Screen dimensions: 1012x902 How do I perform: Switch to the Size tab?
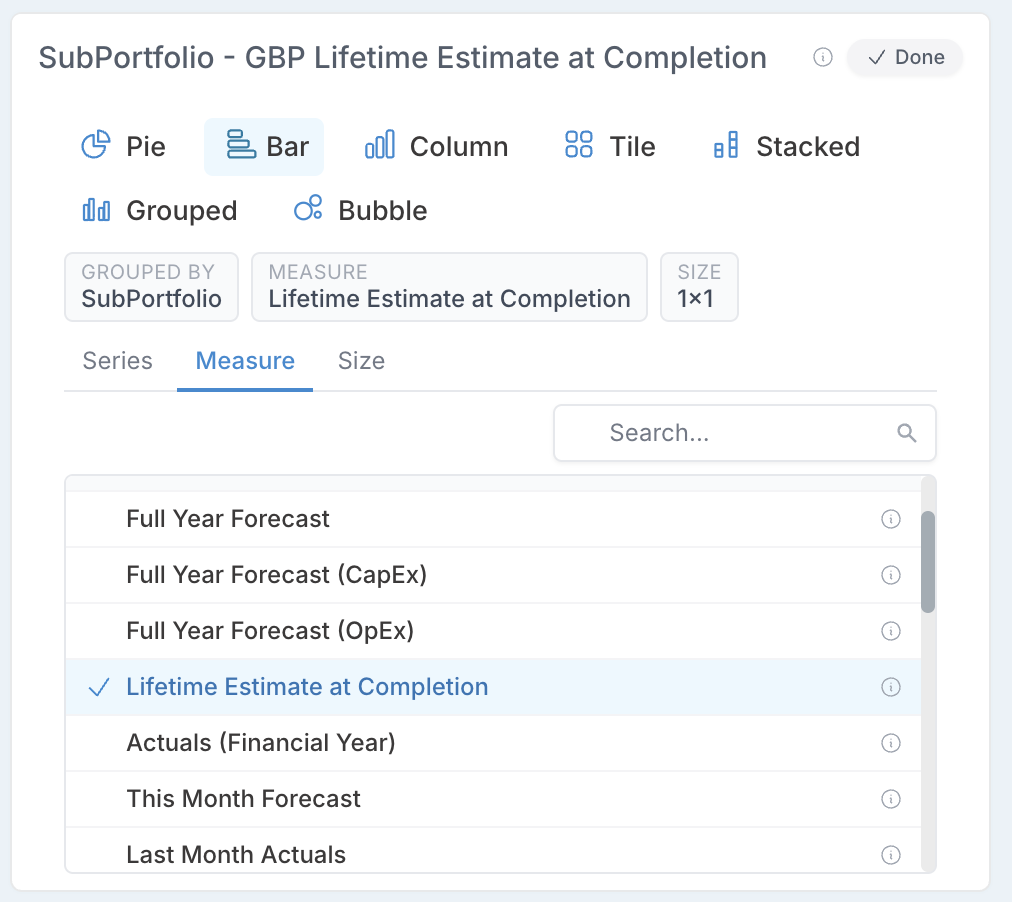click(x=361, y=361)
